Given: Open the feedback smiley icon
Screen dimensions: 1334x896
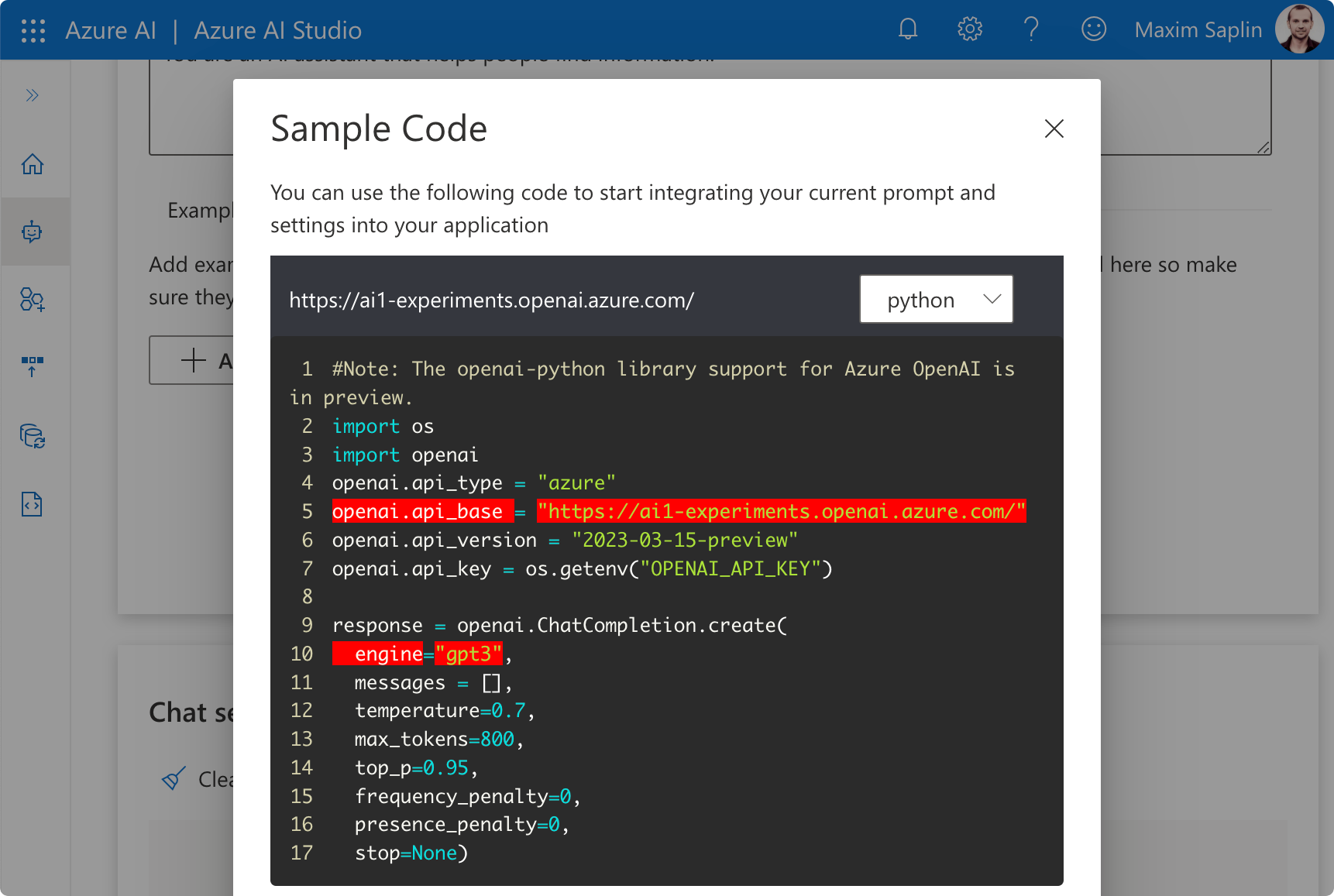Looking at the screenshot, I should 1094,29.
